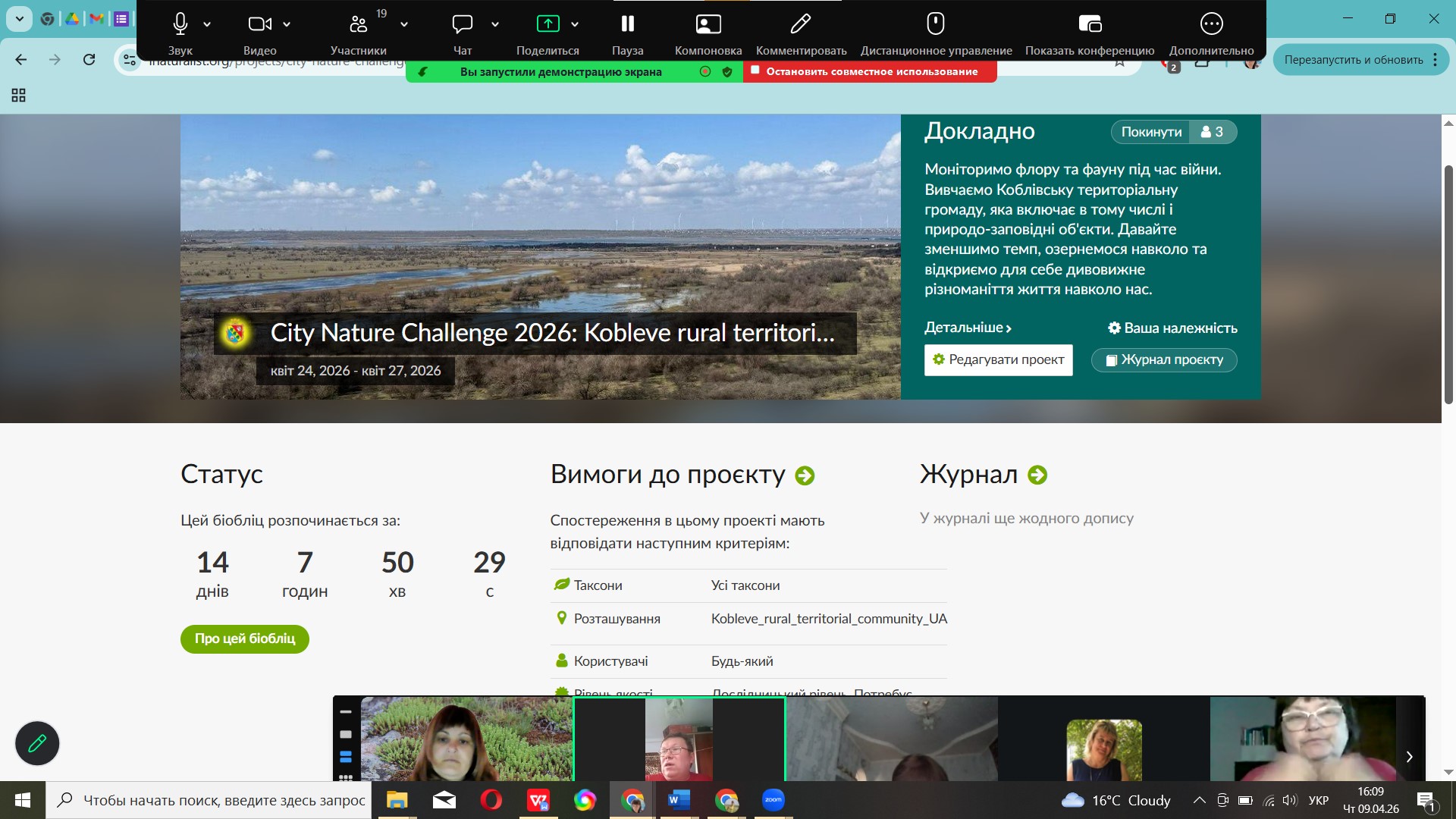The height and width of the screenshot is (819, 1456).
Task: Stop sharing with Остановить совместное использование
Action: coord(871,71)
